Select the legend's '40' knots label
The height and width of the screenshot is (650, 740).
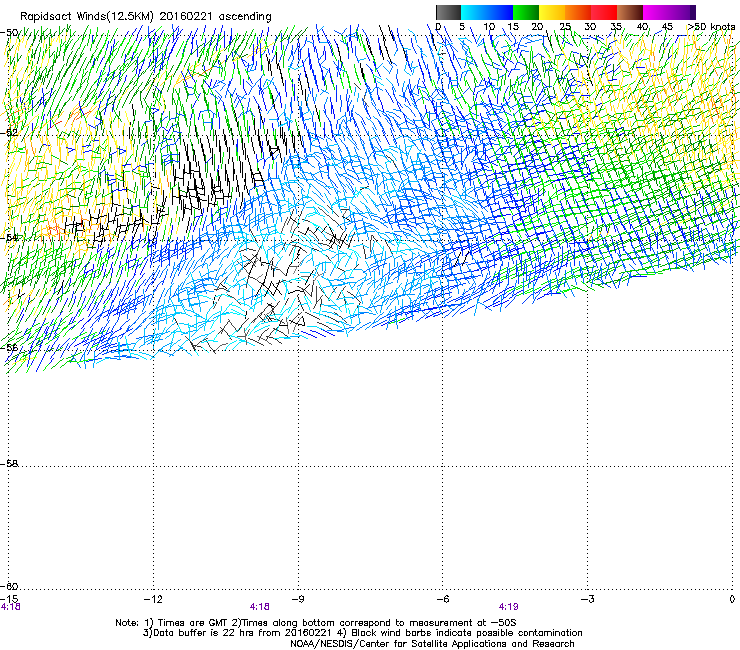click(x=642, y=27)
